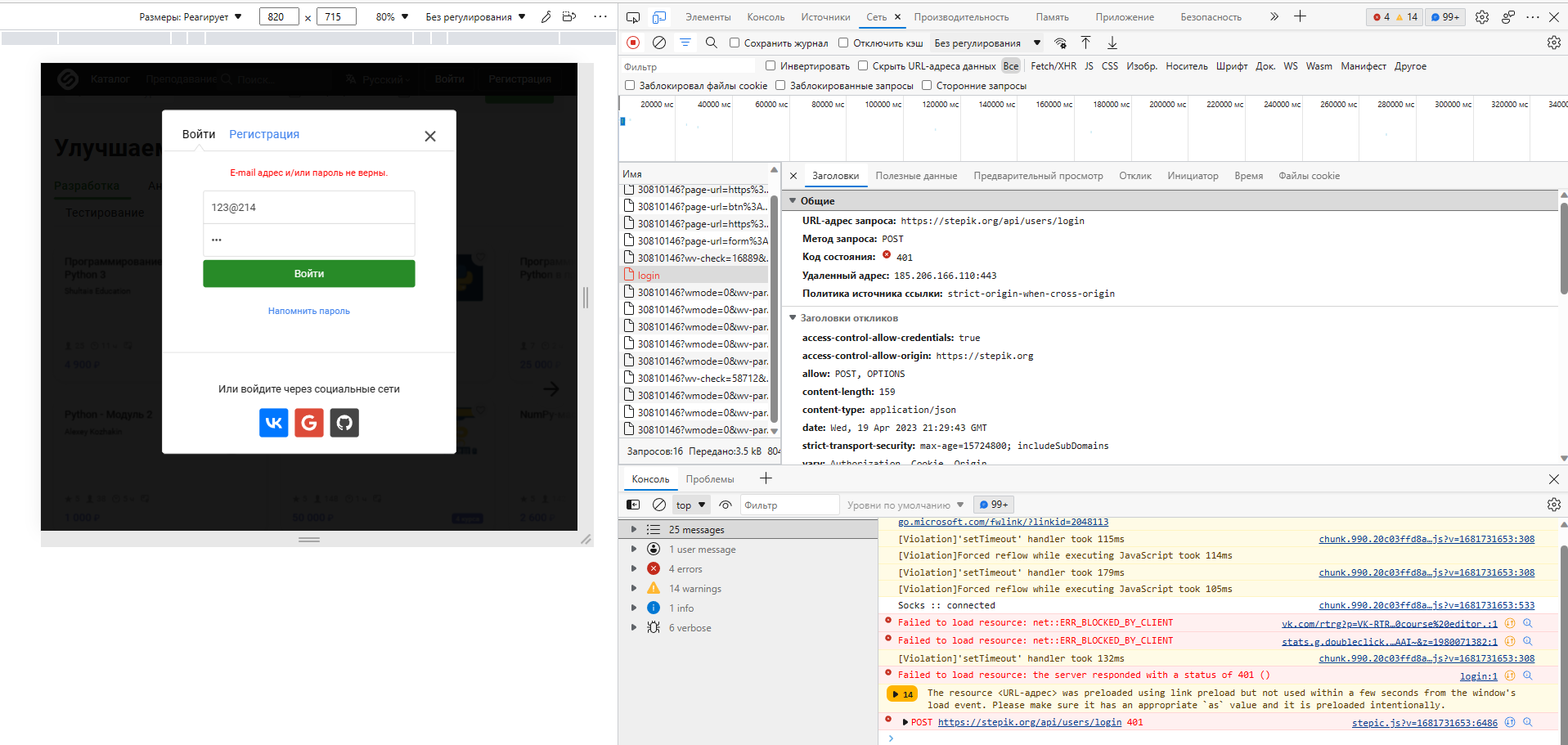Switch to Registration tab in modal

click(264, 134)
